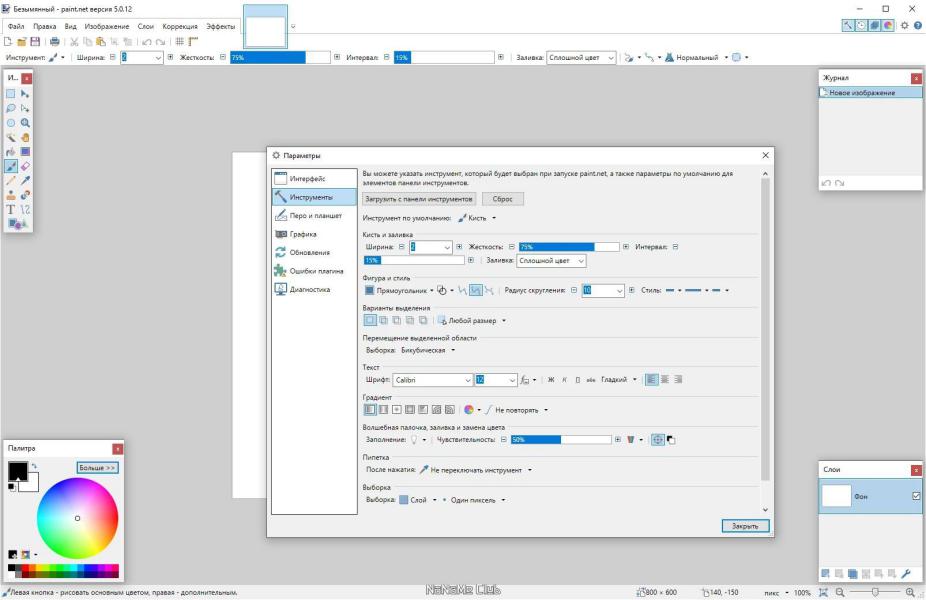Click the zoom-in magnifier in status bar
Image resolution: width=926 pixels, height=600 pixels.
click(910, 592)
